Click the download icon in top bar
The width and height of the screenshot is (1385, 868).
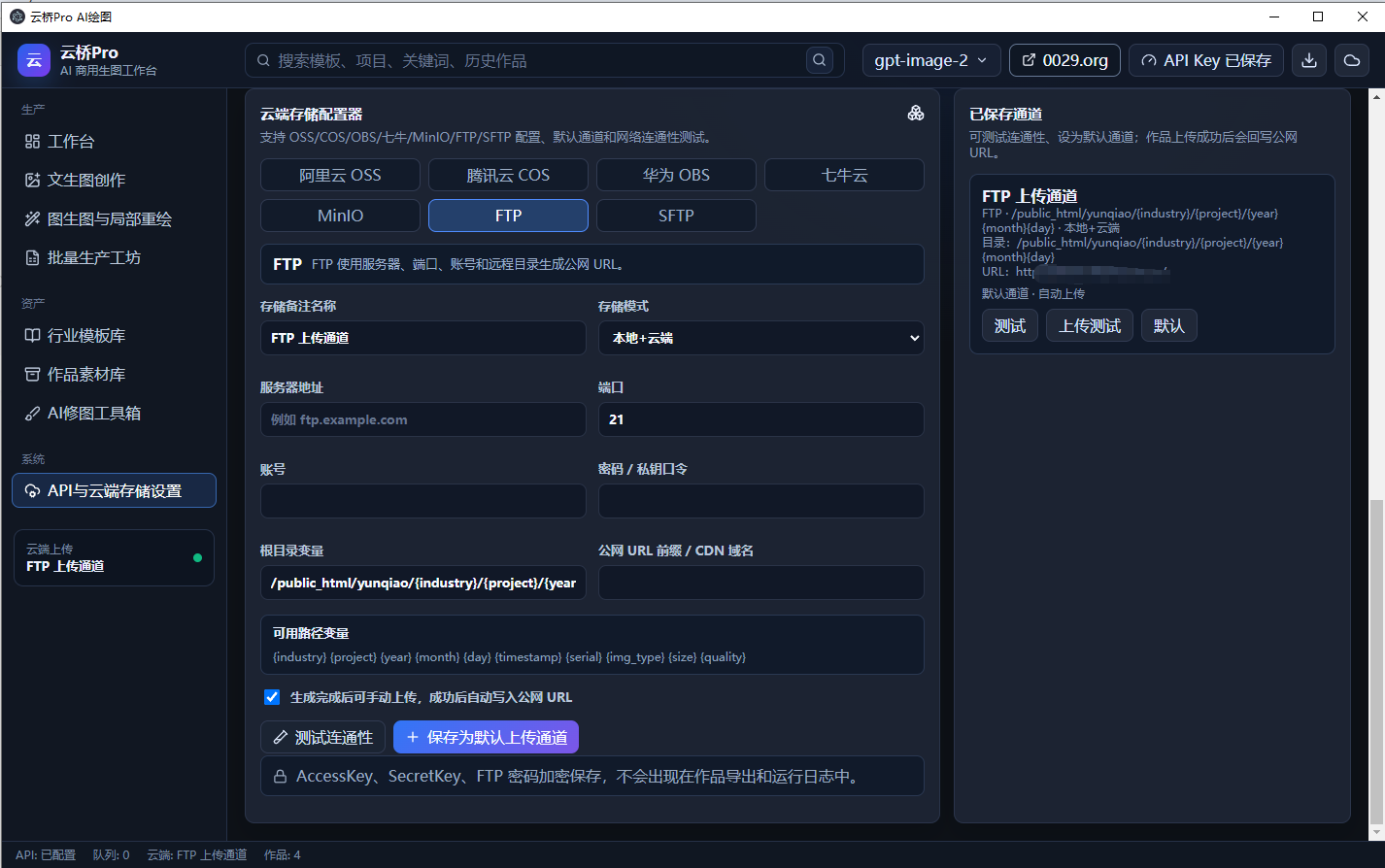click(1309, 60)
